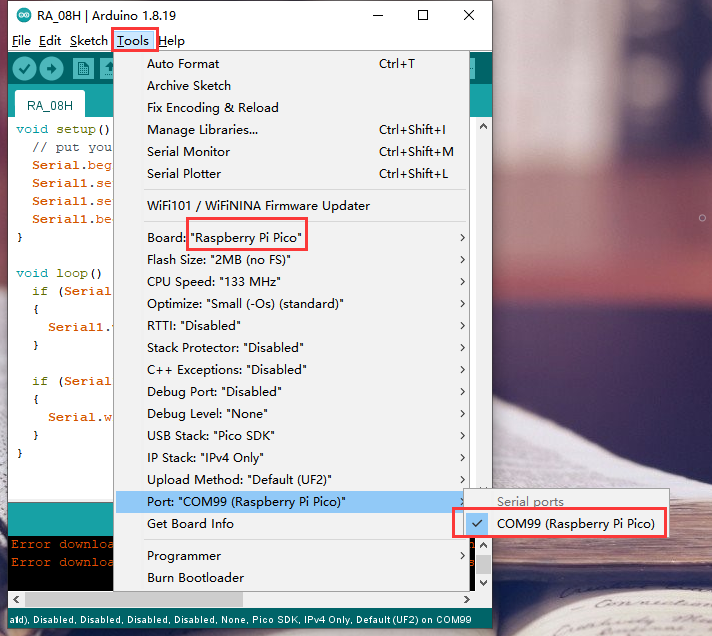Click Get Board Info
The image size is (712, 636).
click(292, 524)
